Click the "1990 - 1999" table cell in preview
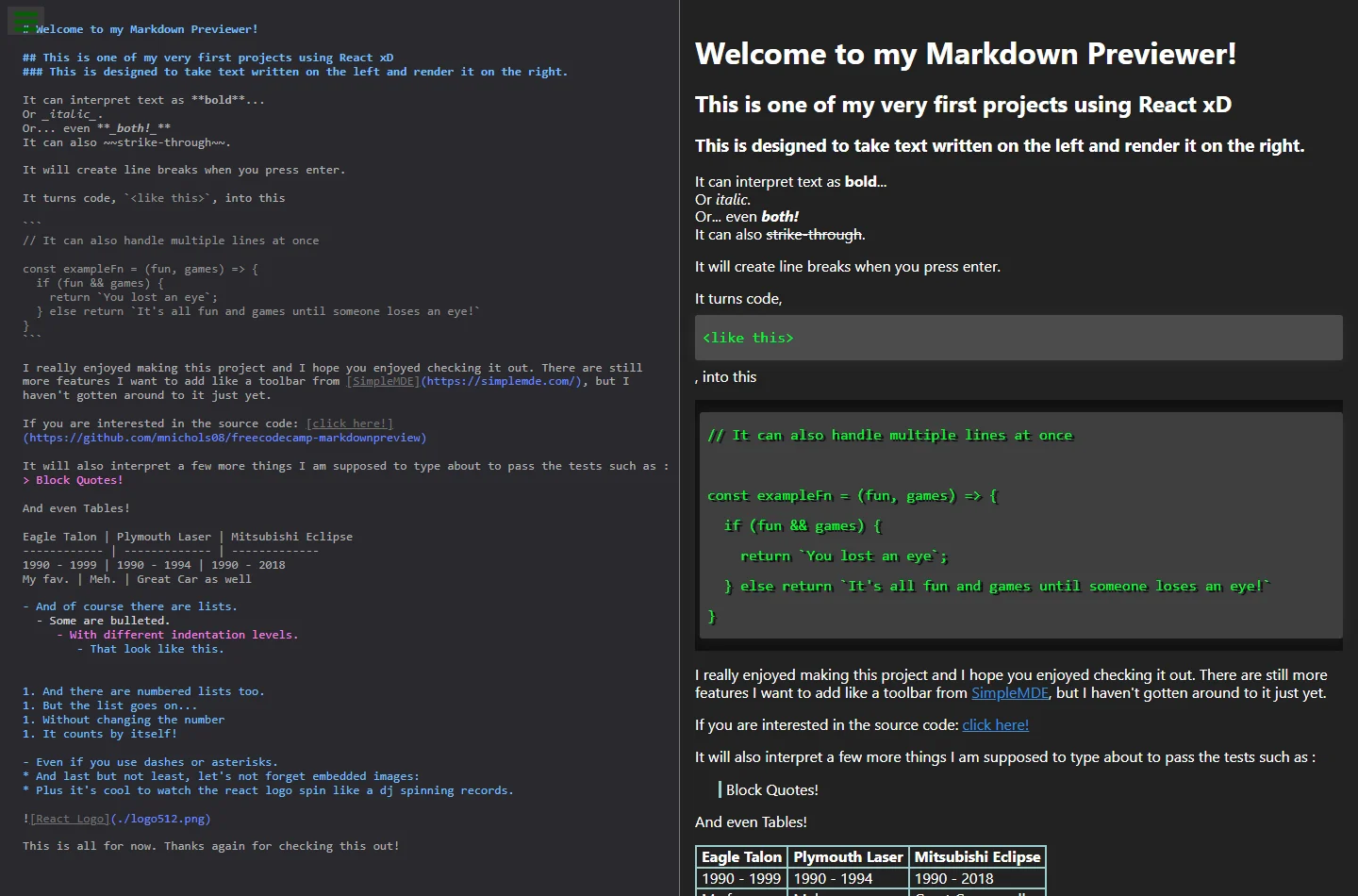 pyautogui.click(x=741, y=879)
